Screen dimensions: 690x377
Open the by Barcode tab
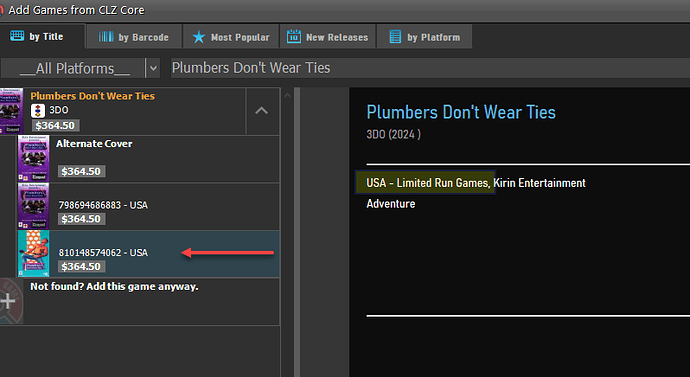pyautogui.click(x=134, y=37)
